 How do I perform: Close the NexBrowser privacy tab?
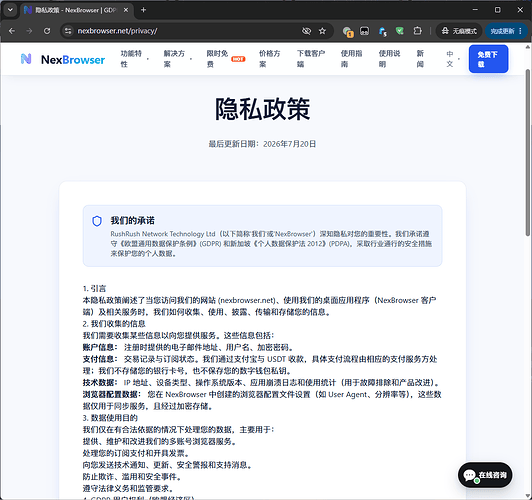coord(126,10)
